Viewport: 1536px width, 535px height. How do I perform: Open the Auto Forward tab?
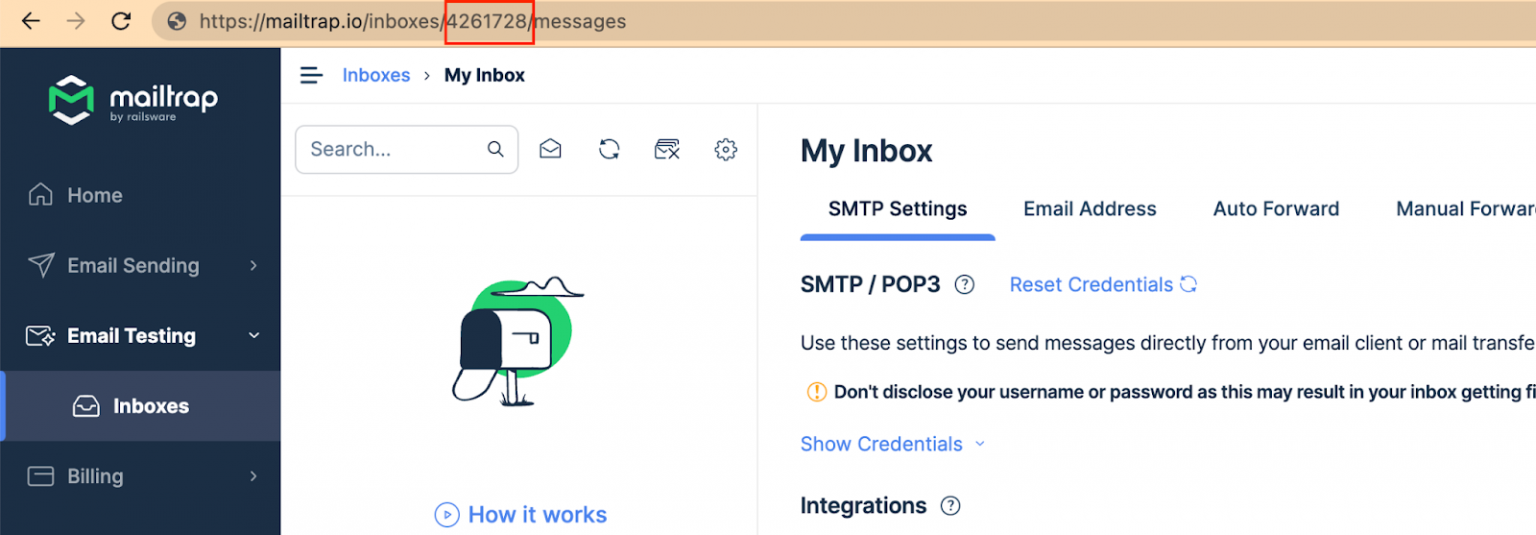pyautogui.click(x=1275, y=209)
